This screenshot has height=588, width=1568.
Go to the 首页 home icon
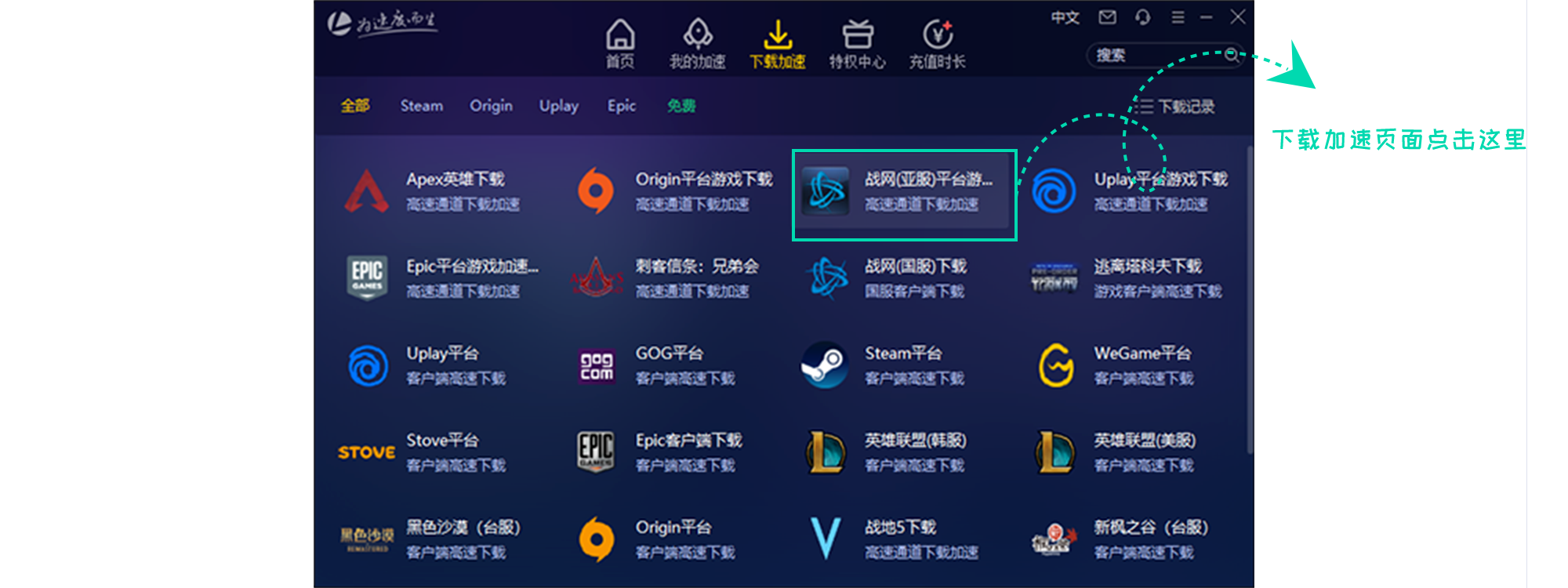pos(620,34)
